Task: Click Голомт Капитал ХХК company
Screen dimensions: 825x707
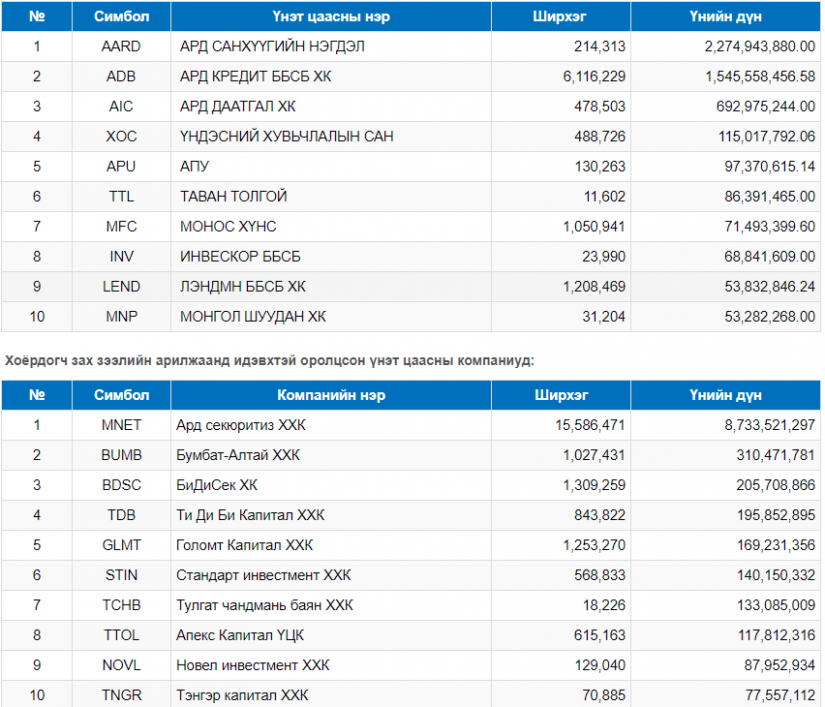Action: [245, 544]
